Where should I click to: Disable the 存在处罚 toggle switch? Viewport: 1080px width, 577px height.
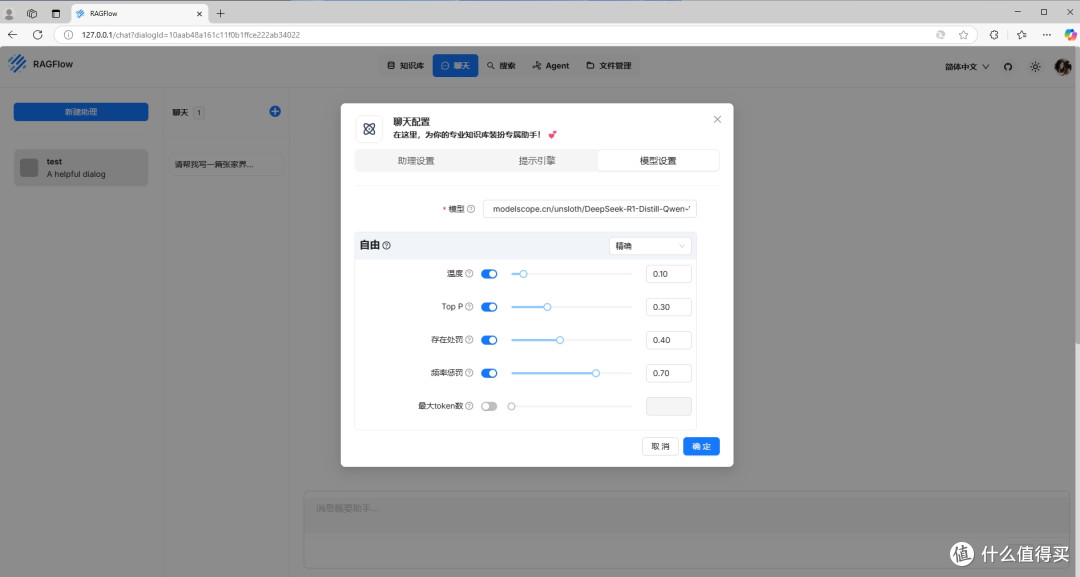[489, 339]
